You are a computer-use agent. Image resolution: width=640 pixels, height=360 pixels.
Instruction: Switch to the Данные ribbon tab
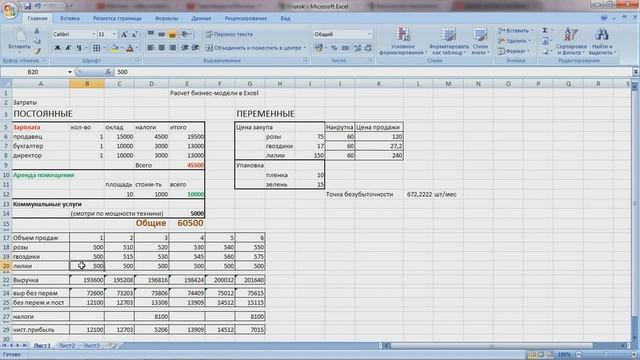[x=201, y=18]
